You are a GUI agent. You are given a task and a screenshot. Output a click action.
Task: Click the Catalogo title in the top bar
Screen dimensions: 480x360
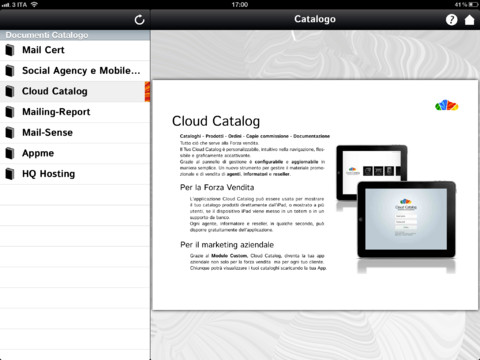pyautogui.click(x=315, y=19)
